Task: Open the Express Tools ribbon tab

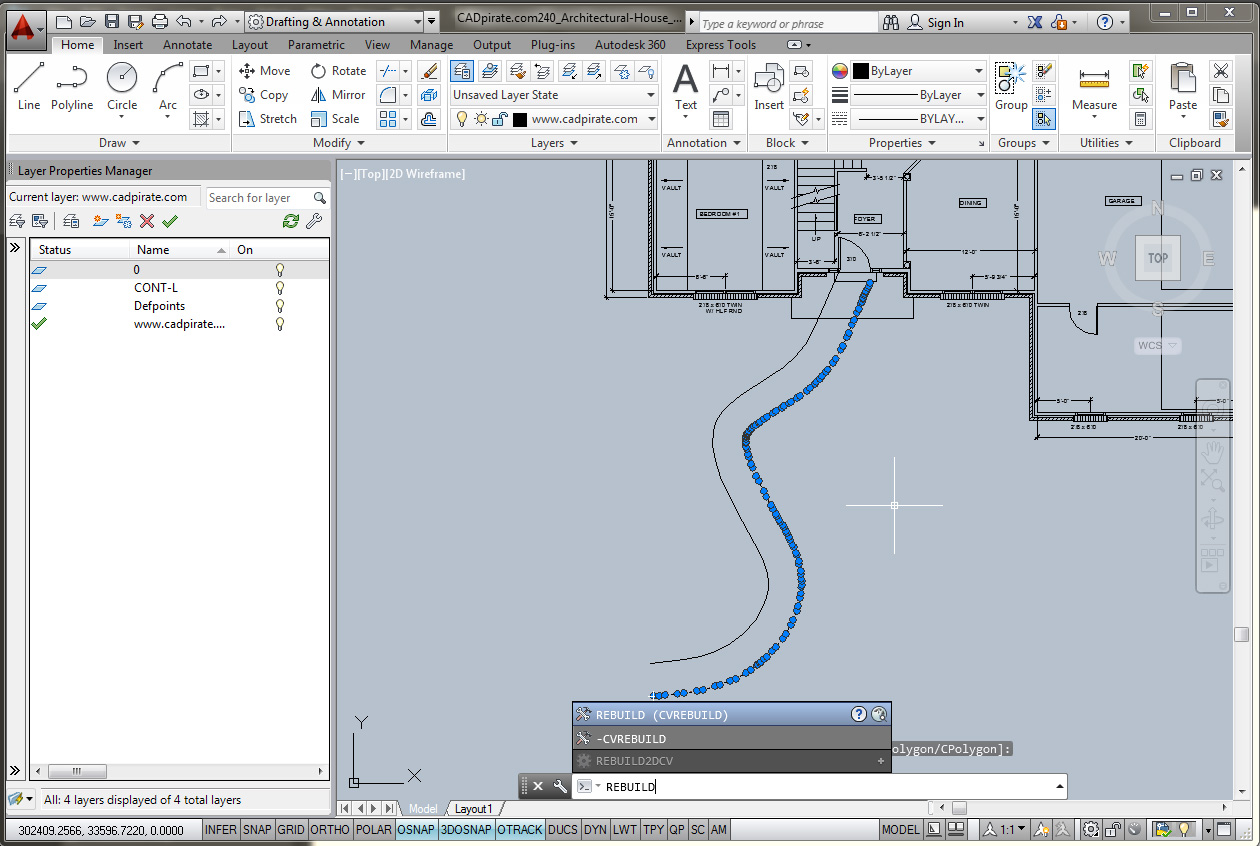Action: 720,45
